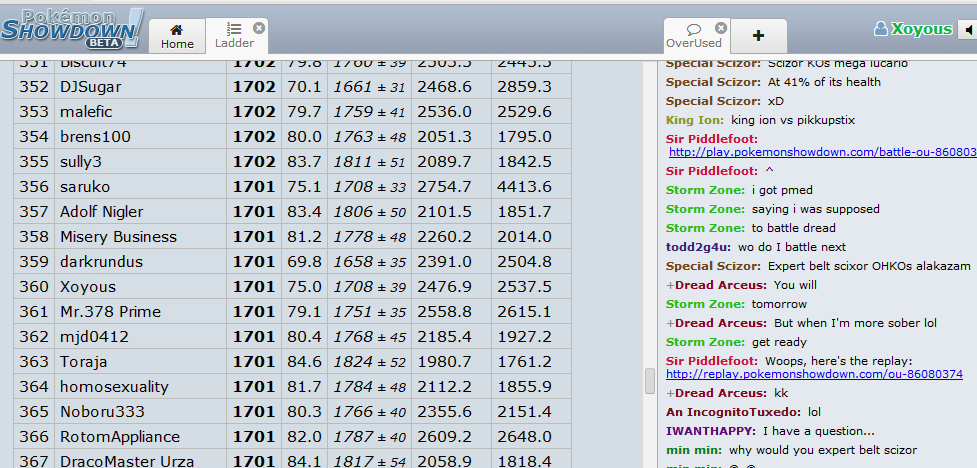Click the 2859.3 value in DJSugar's row
Viewport: 977px width, 468px height.
(524, 87)
